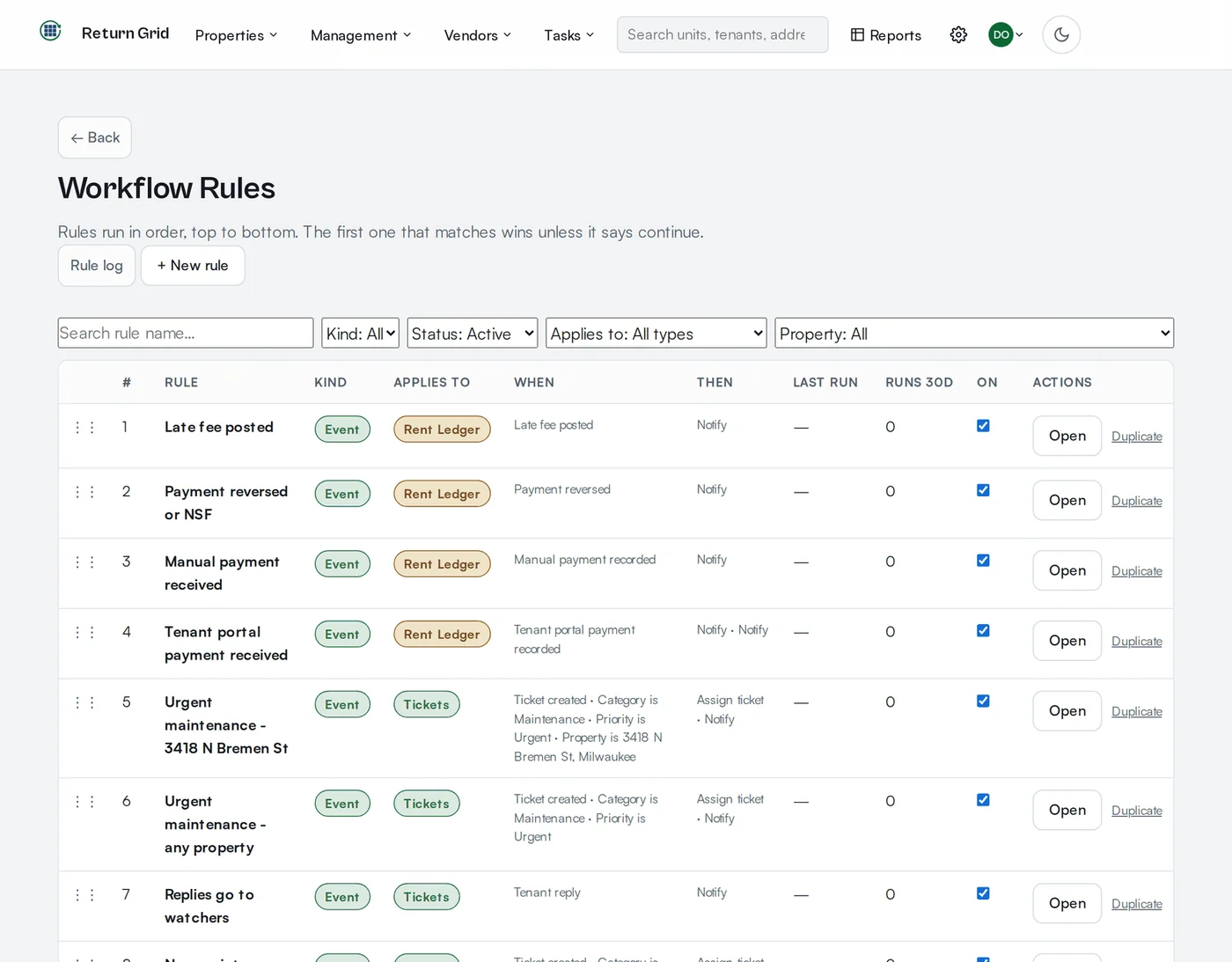This screenshot has height=962, width=1232.
Task: Expand the Management nav menu
Action: [x=361, y=35]
